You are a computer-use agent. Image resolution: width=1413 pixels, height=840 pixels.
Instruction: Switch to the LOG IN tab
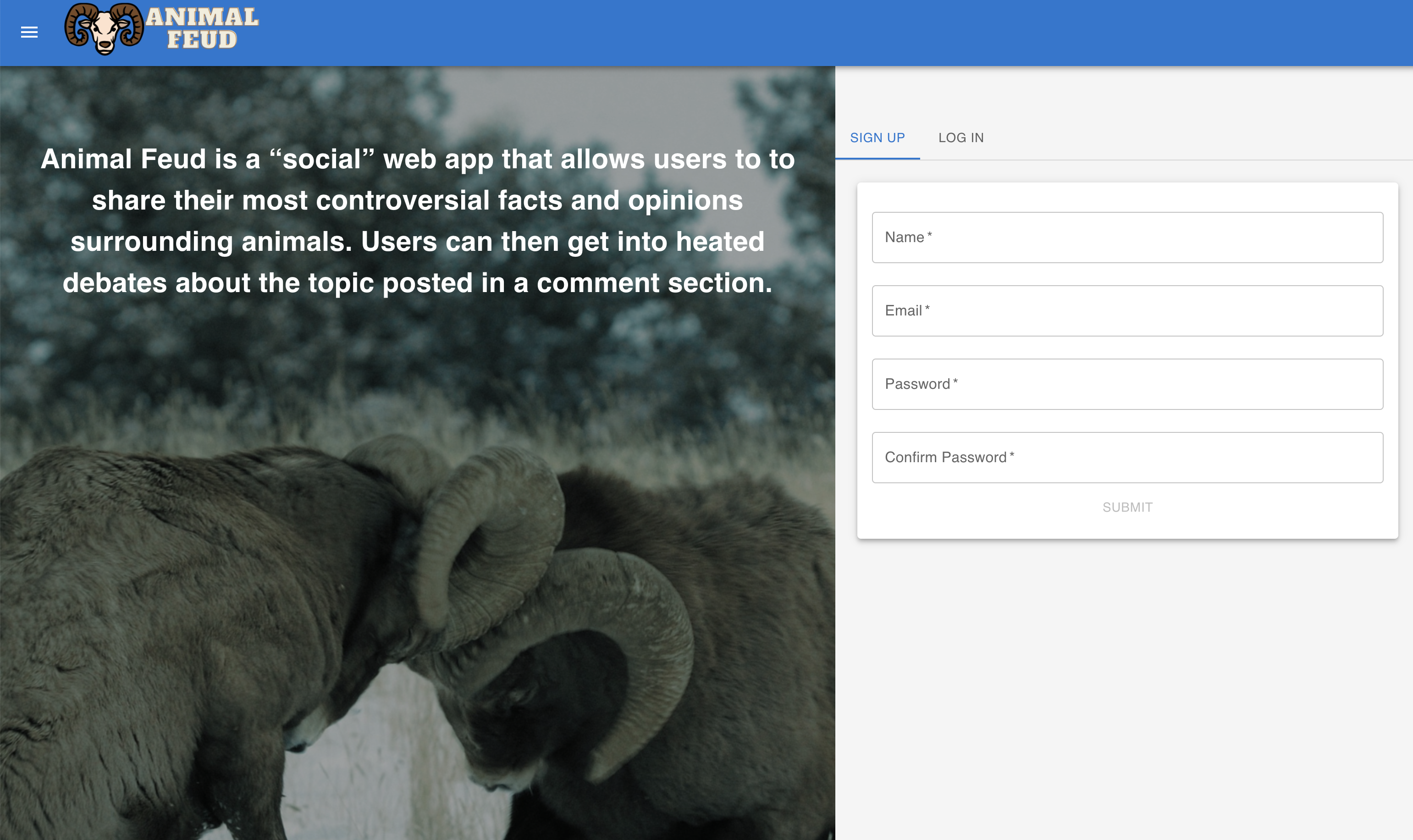[x=961, y=138]
